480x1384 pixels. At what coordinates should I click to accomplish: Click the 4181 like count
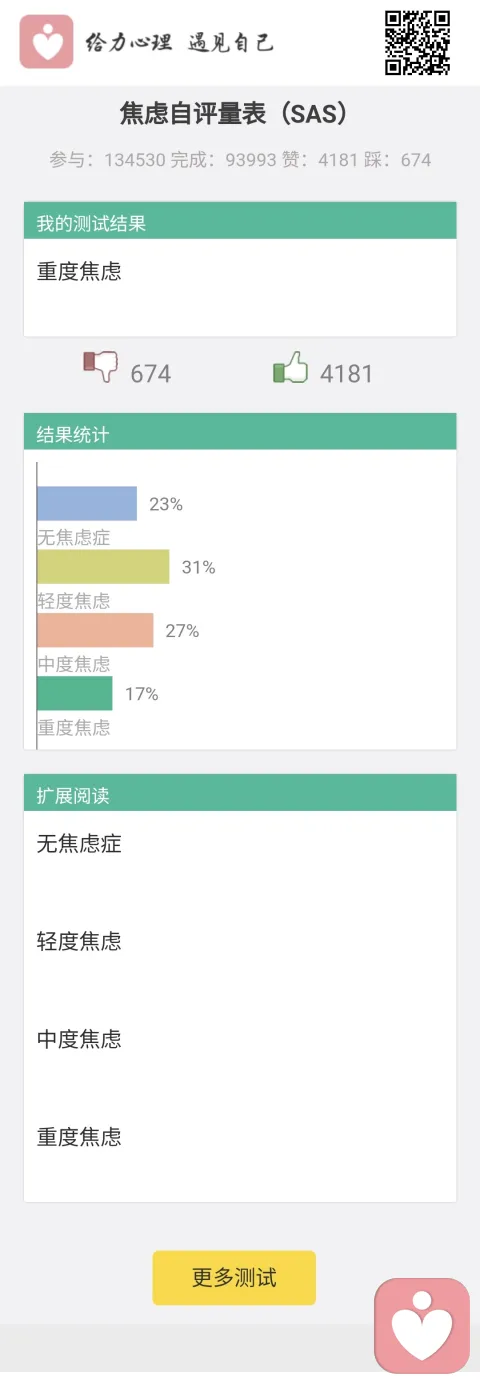[x=346, y=374]
